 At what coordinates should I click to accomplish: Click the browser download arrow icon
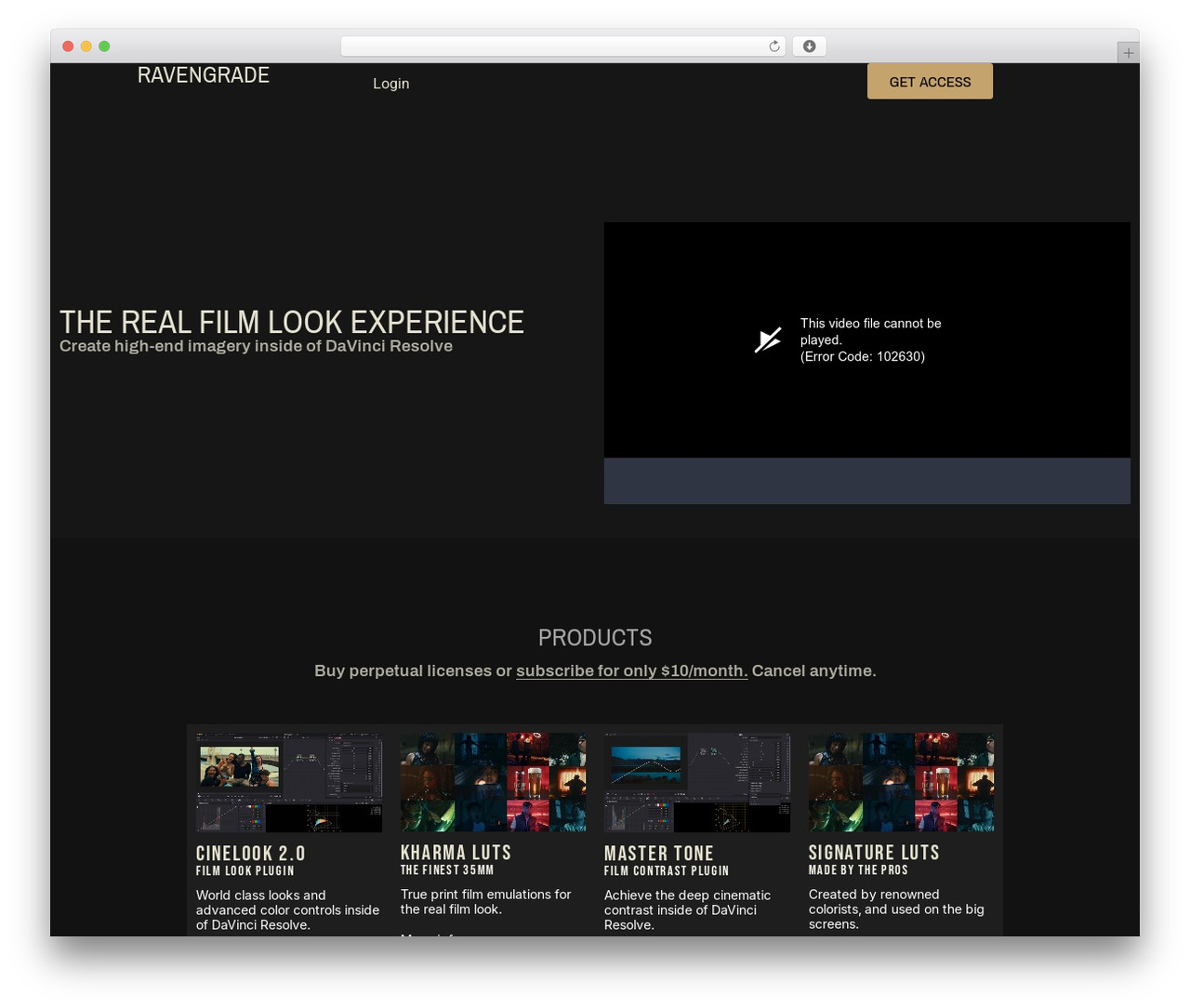(809, 46)
